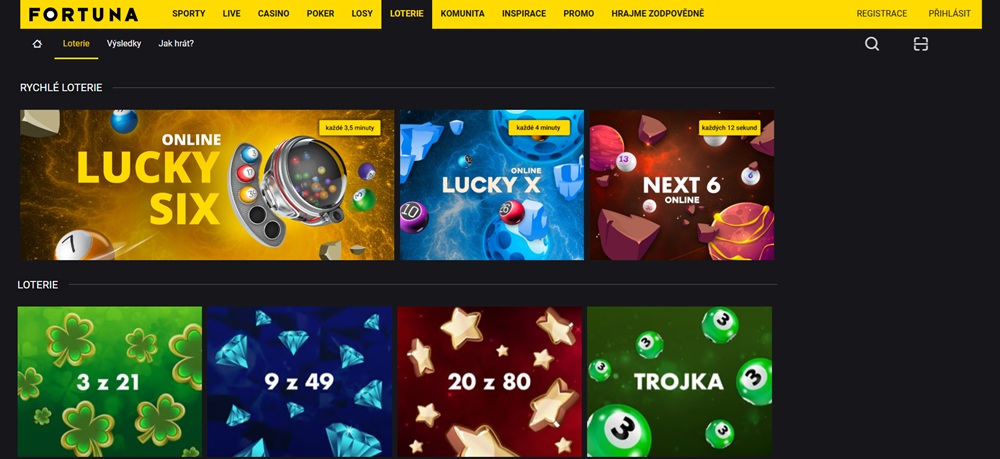
Task: Select the Loterie sub-tab
Action: (76, 44)
